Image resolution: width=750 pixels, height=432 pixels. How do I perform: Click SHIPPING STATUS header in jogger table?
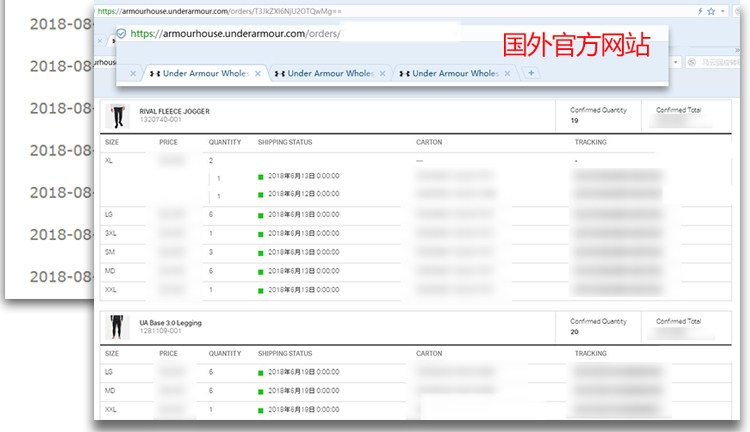coord(285,142)
